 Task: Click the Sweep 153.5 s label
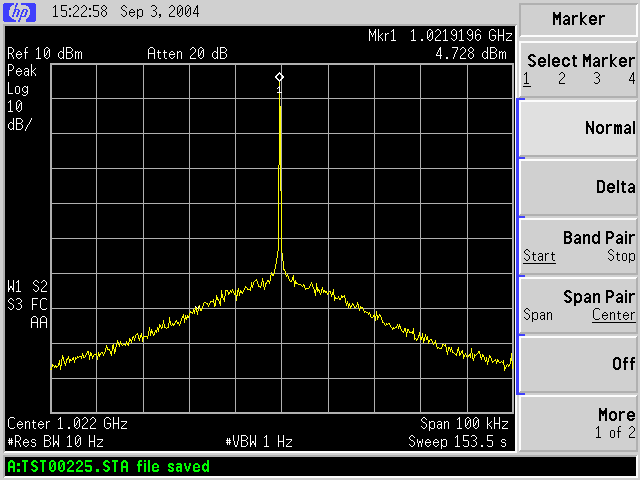click(458, 442)
